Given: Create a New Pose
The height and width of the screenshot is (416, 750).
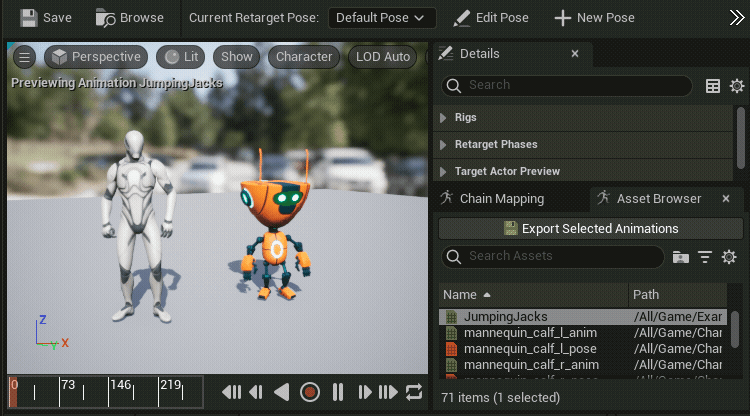Looking at the screenshot, I should 595,18.
